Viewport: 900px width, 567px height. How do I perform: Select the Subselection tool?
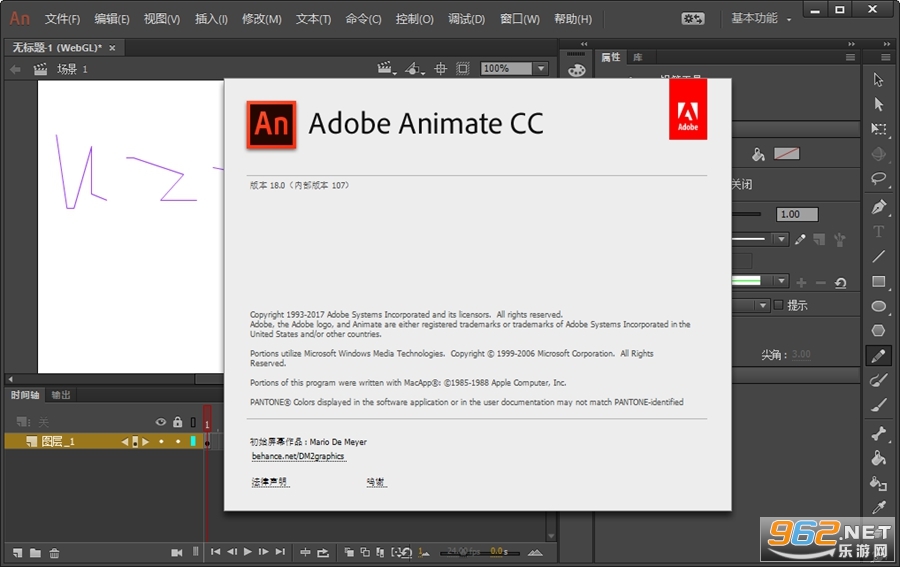(878, 104)
